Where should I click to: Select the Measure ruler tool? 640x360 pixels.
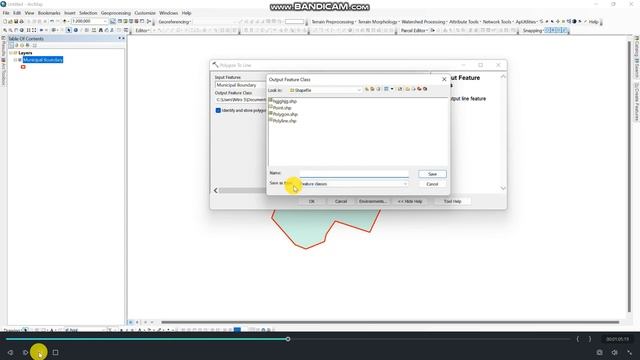pyautogui.click(x=93, y=30)
